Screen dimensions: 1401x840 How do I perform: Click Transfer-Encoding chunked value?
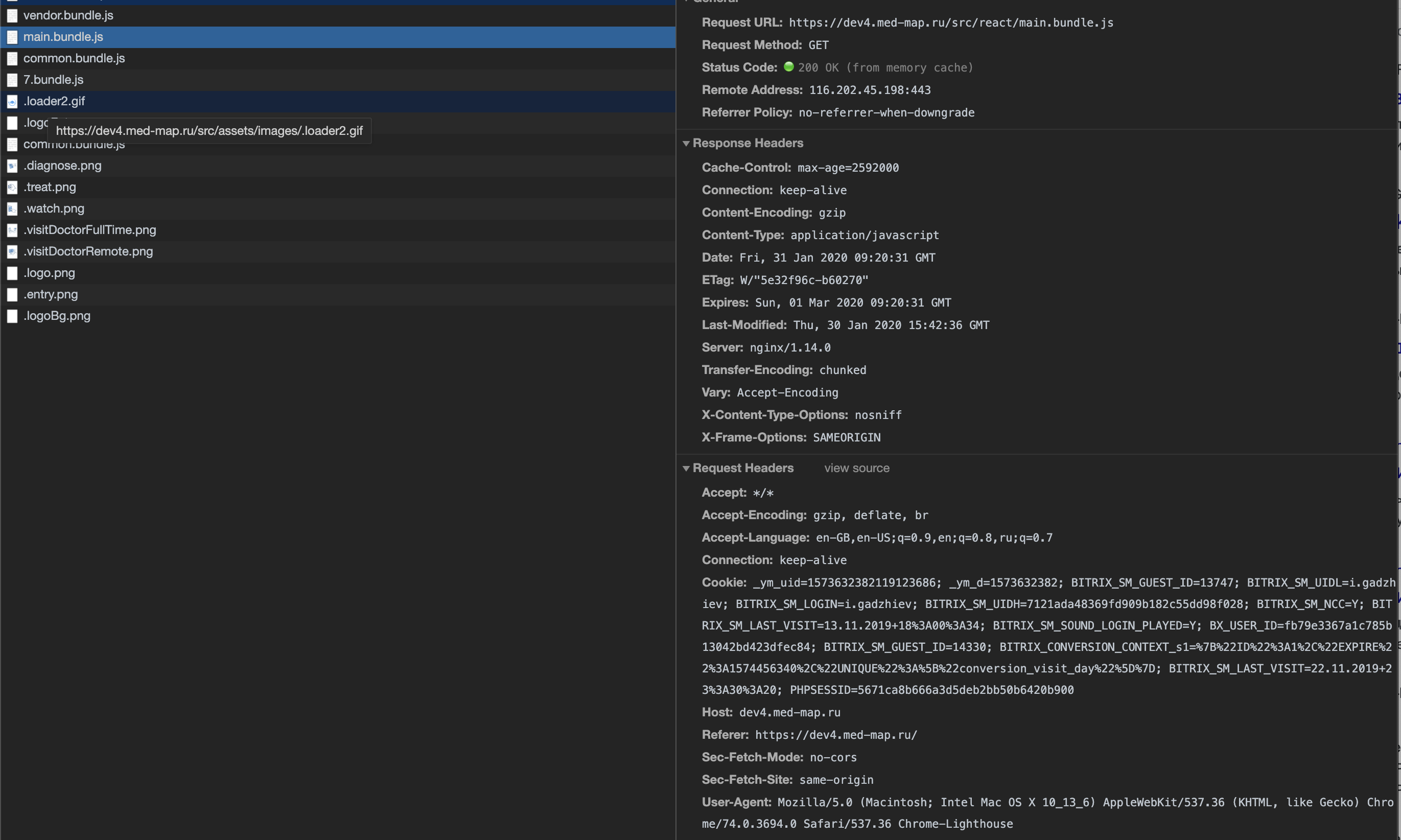tap(843, 370)
